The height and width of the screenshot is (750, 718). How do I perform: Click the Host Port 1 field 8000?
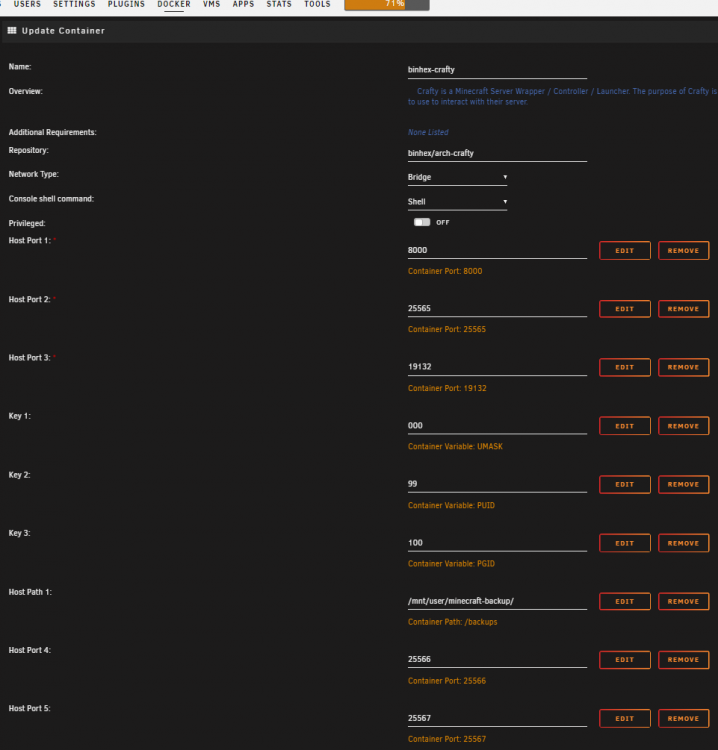[x=497, y=251]
